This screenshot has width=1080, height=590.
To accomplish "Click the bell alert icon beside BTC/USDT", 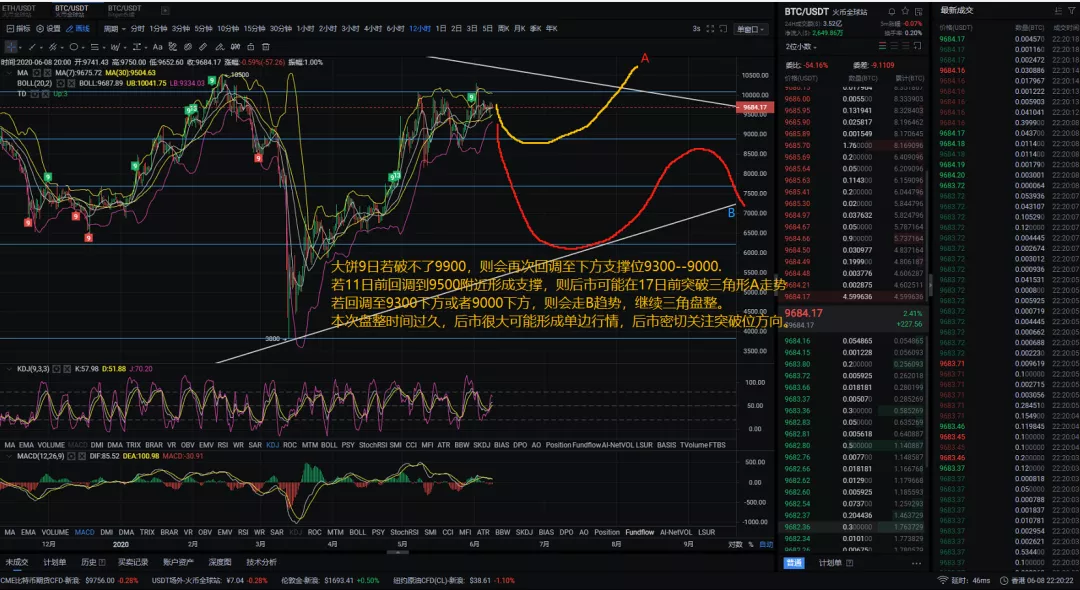I will point(892,11).
